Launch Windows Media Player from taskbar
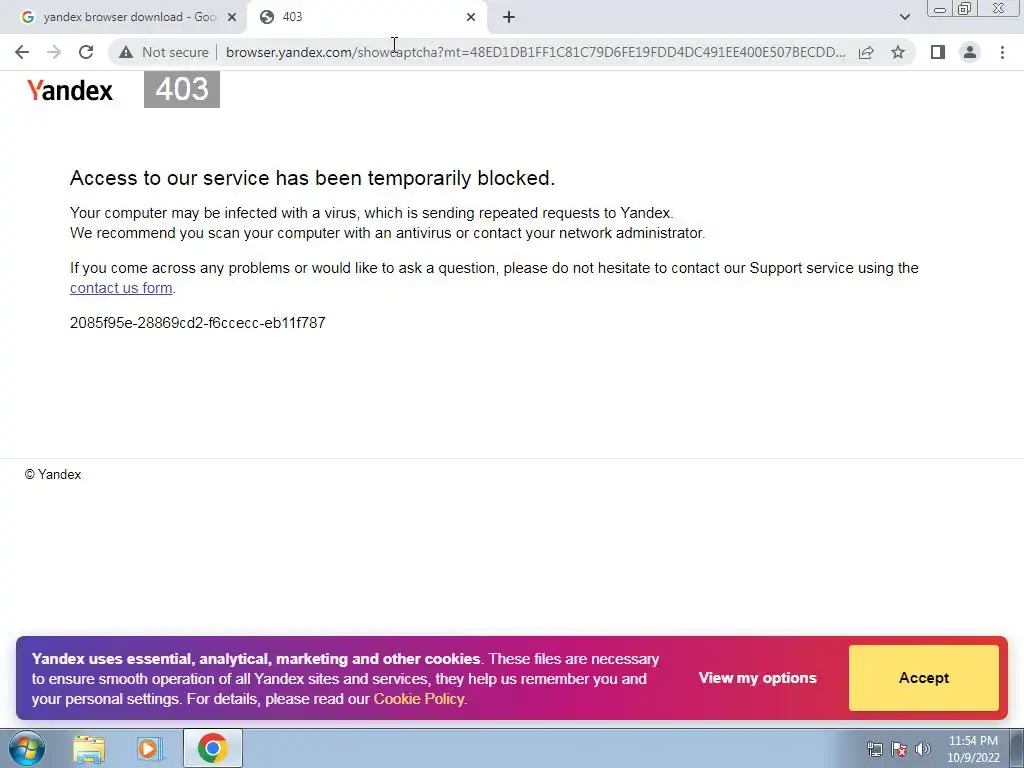 pyautogui.click(x=150, y=748)
